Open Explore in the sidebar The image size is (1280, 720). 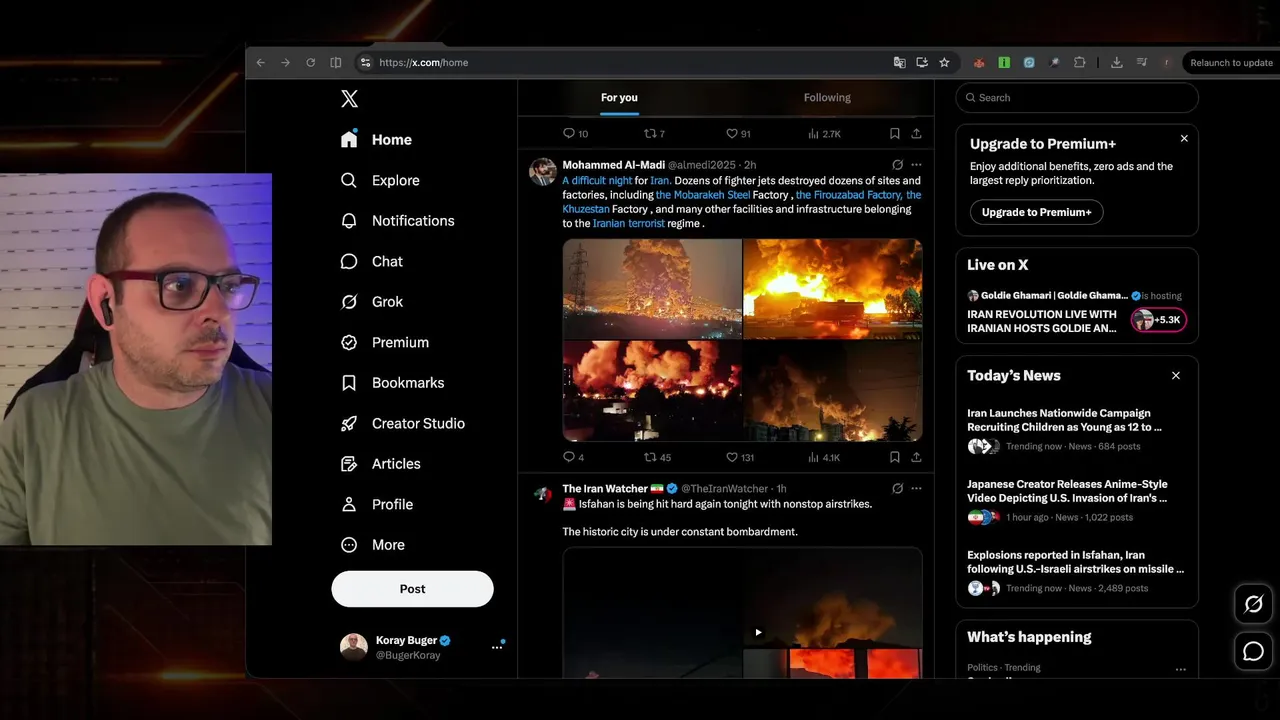point(380,180)
